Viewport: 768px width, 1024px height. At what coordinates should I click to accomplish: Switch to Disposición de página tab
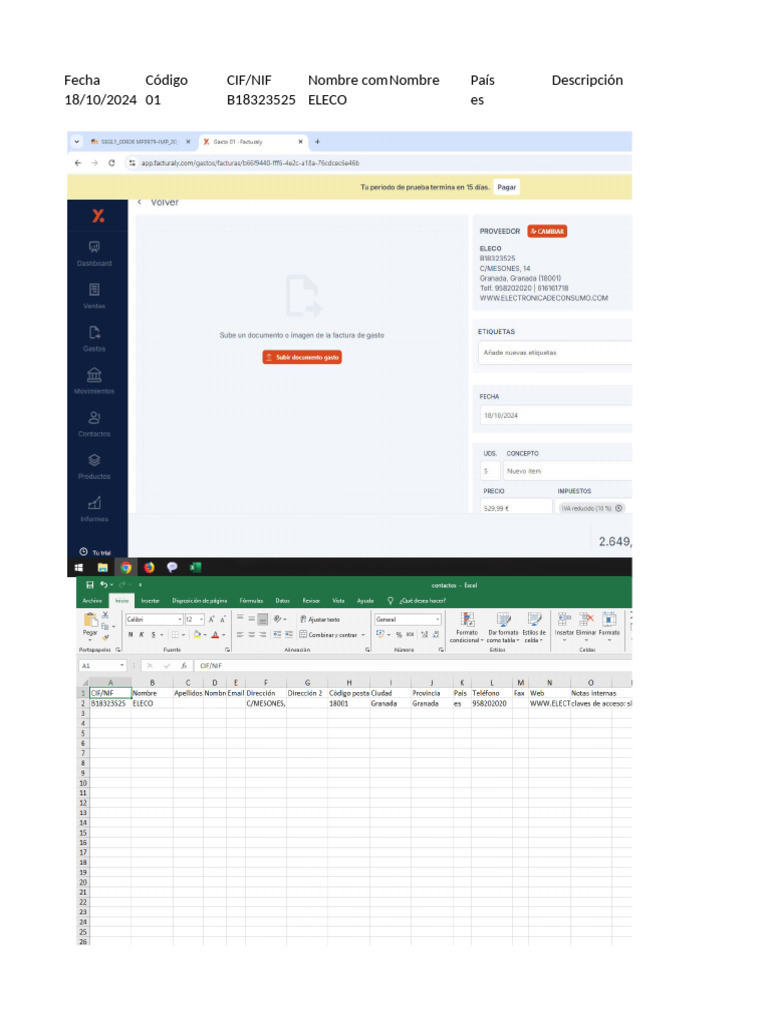point(200,601)
